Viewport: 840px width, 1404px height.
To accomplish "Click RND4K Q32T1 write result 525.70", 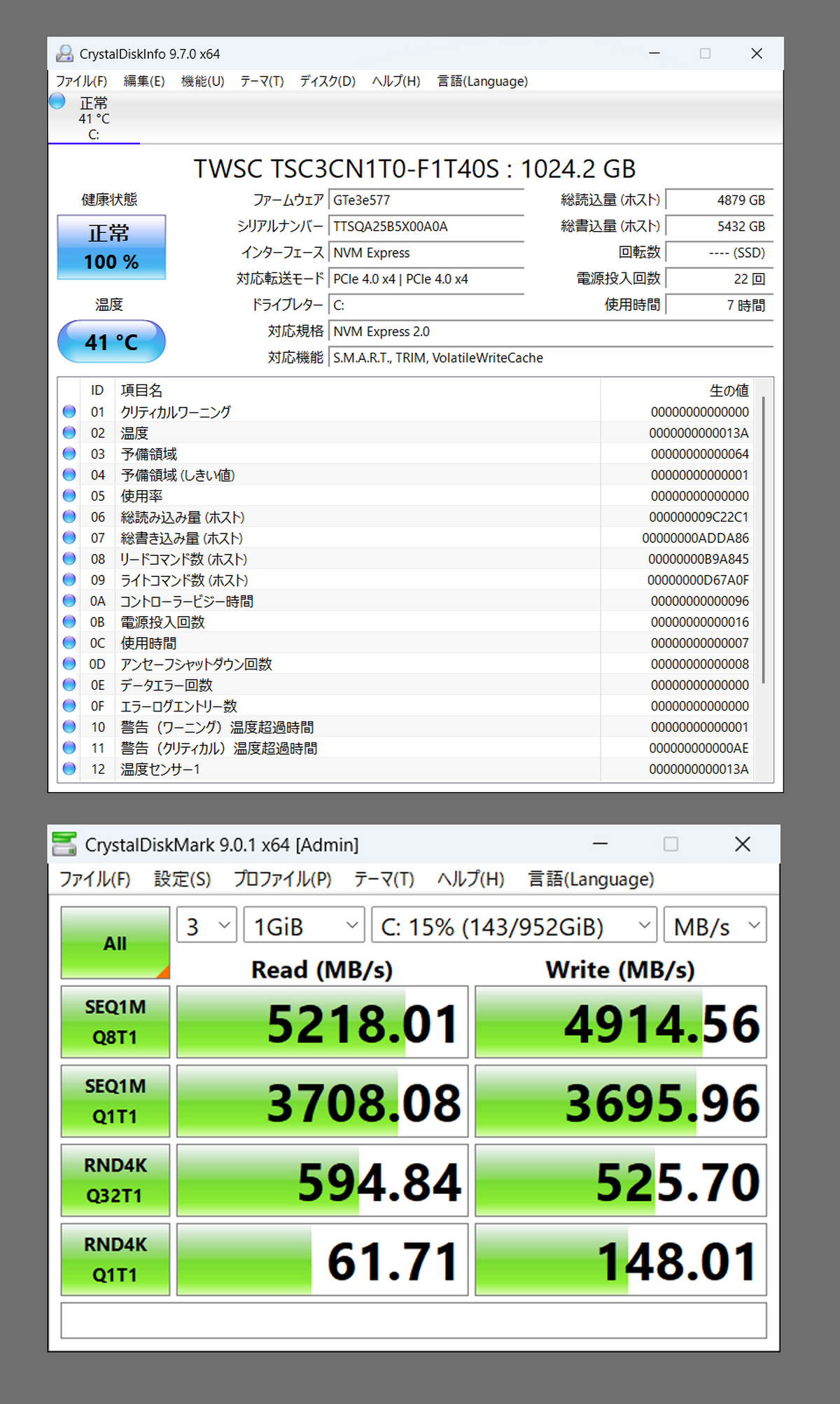I will pos(621,1180).
